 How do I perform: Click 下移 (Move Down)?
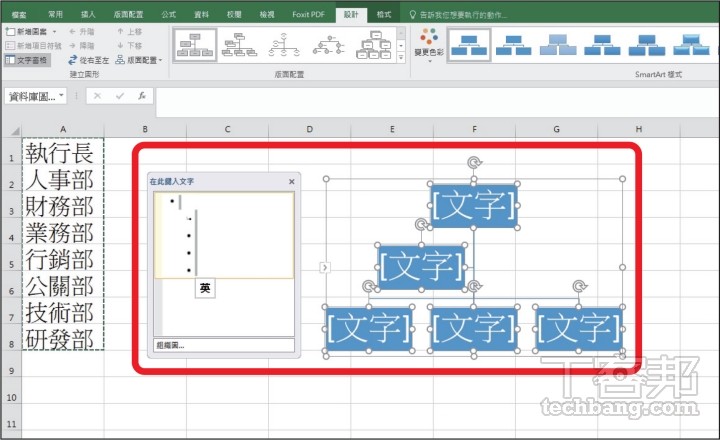(x=129, y=45)
